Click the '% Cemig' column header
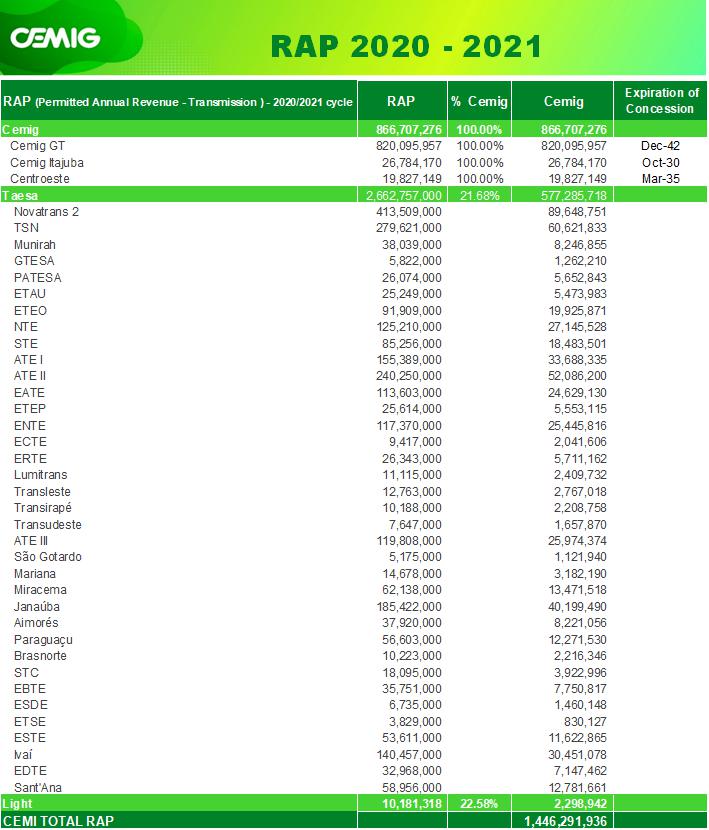The image size is (709, 830). pos(479,101)
